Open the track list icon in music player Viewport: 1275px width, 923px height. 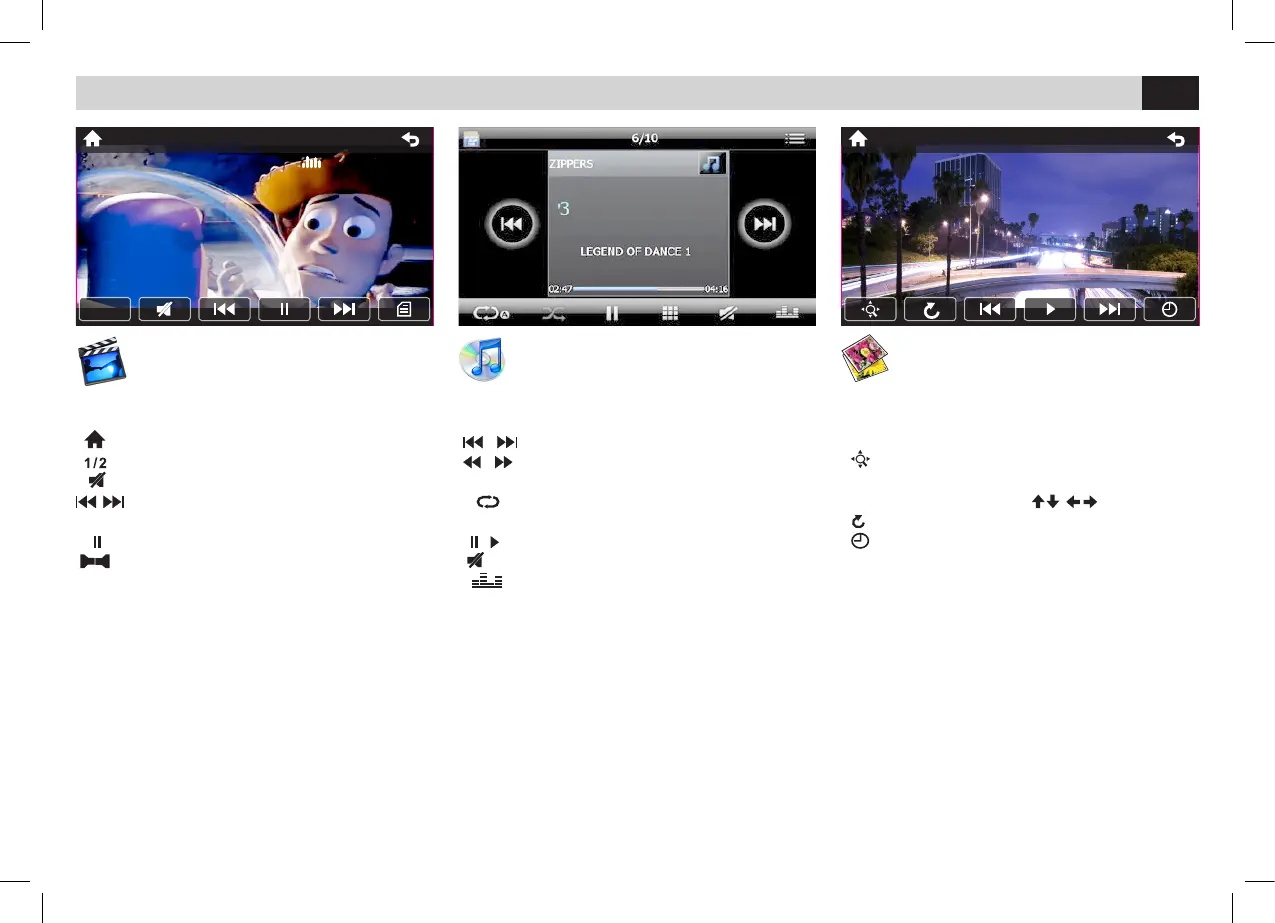click(x=795, y=139)
